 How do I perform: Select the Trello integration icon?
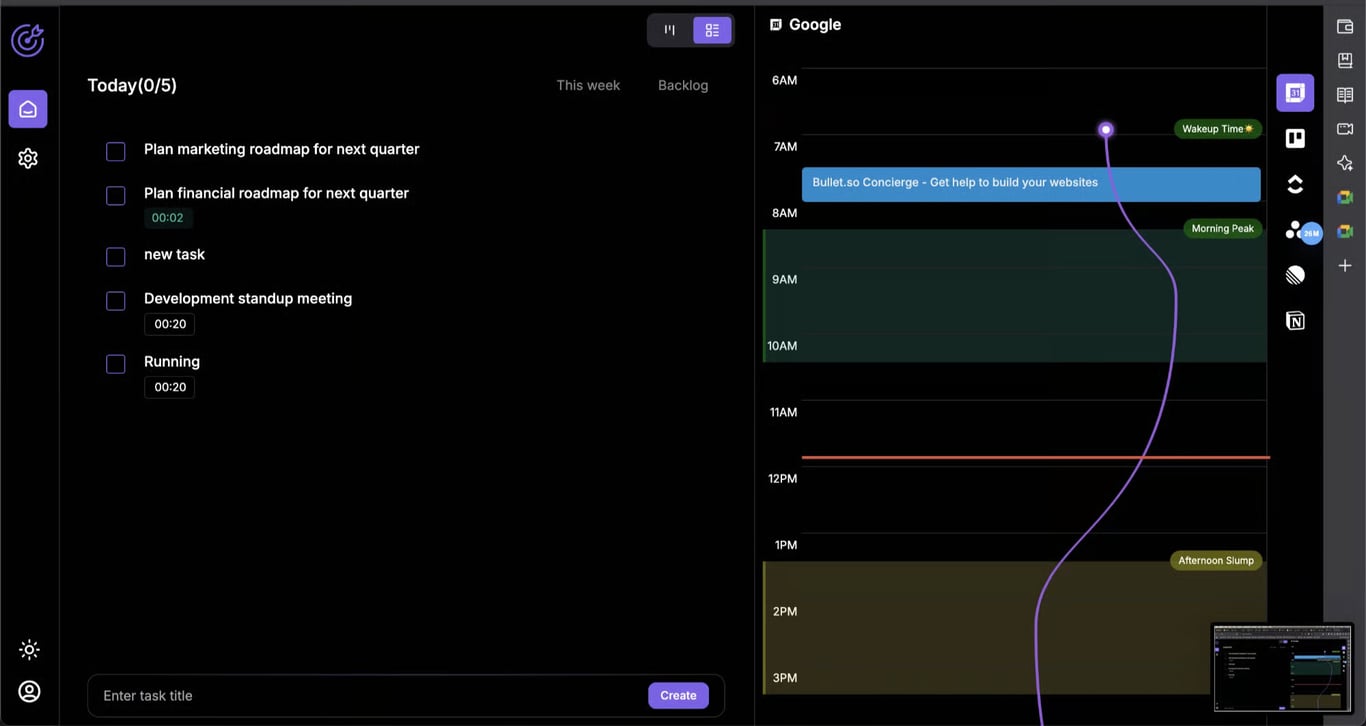click(x=1295, y=139)
